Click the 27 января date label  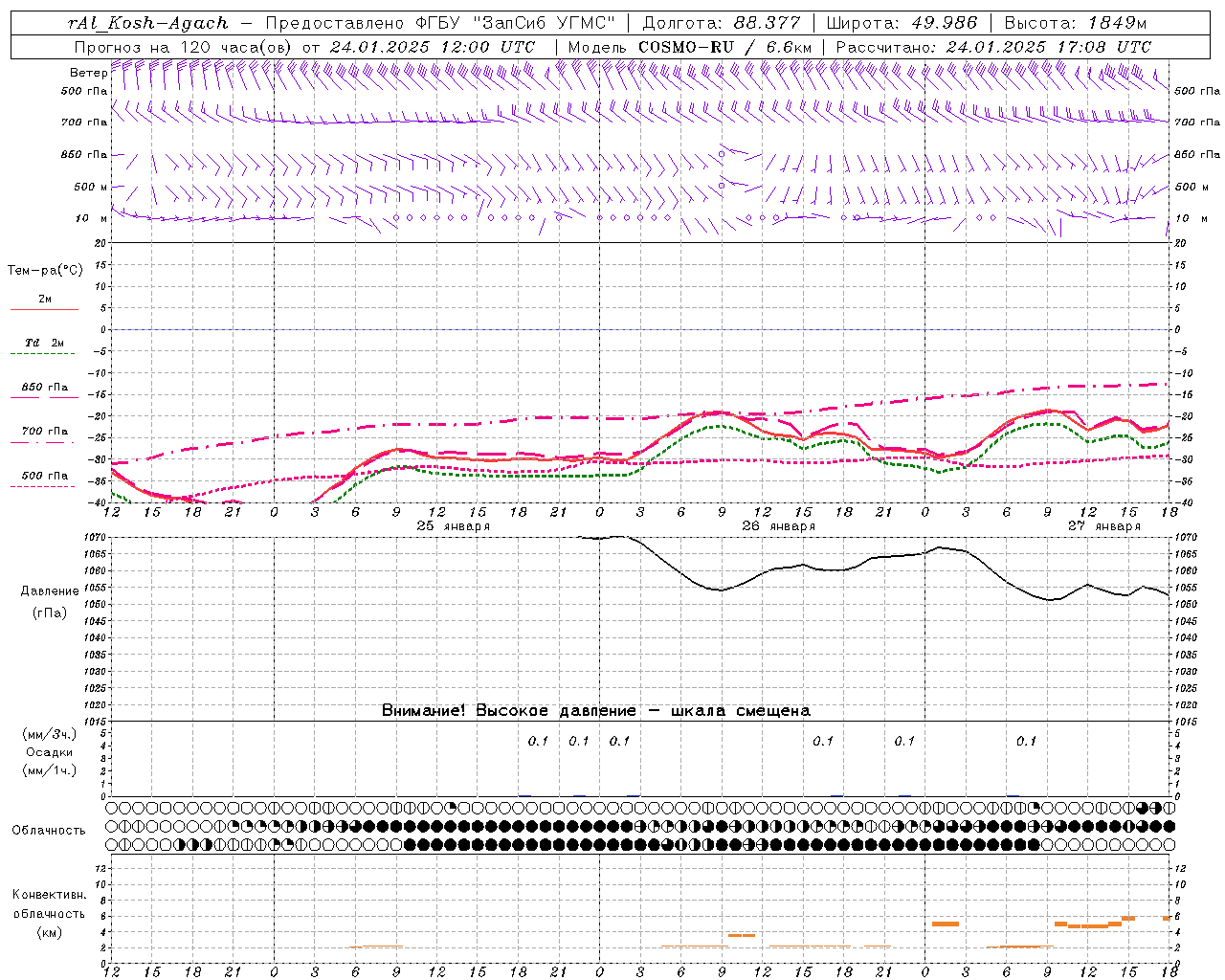point(1104,526)
